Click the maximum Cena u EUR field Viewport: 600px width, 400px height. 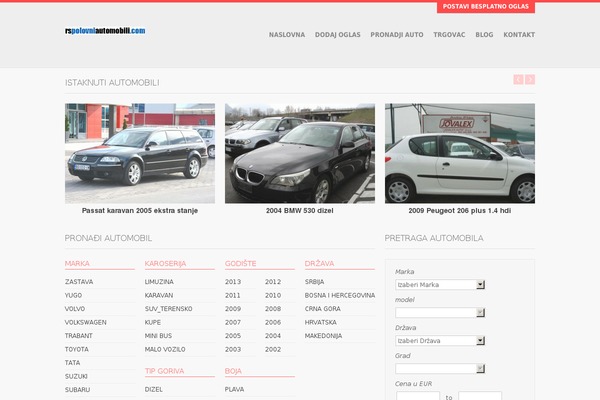tap(480, 396)
